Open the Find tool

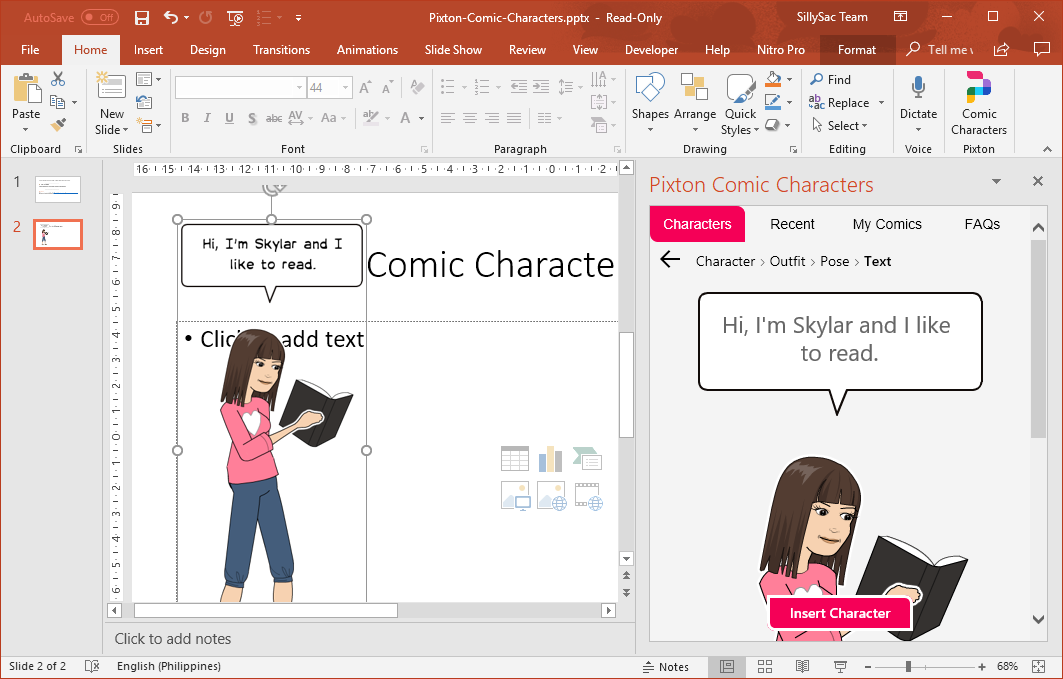[835, 79]
